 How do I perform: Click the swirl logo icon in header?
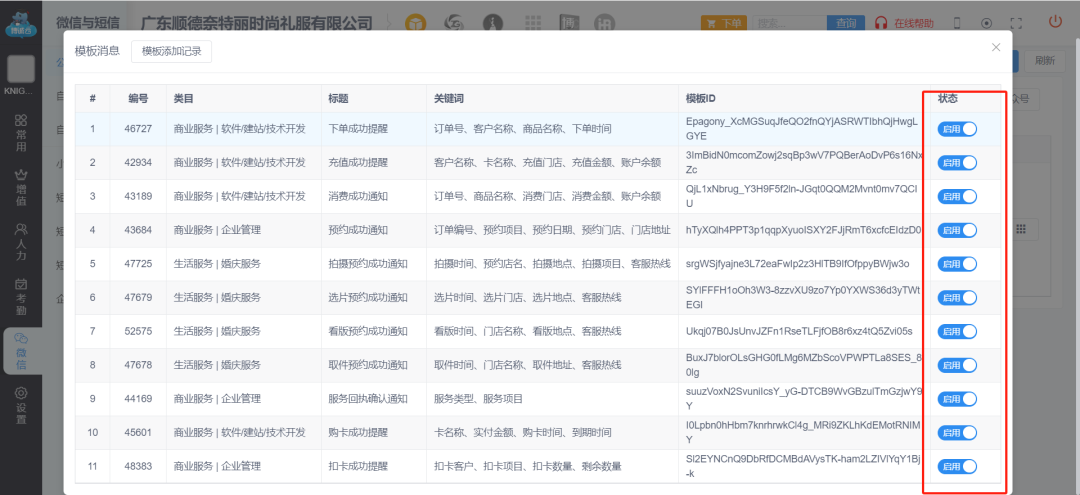point(454,23)
